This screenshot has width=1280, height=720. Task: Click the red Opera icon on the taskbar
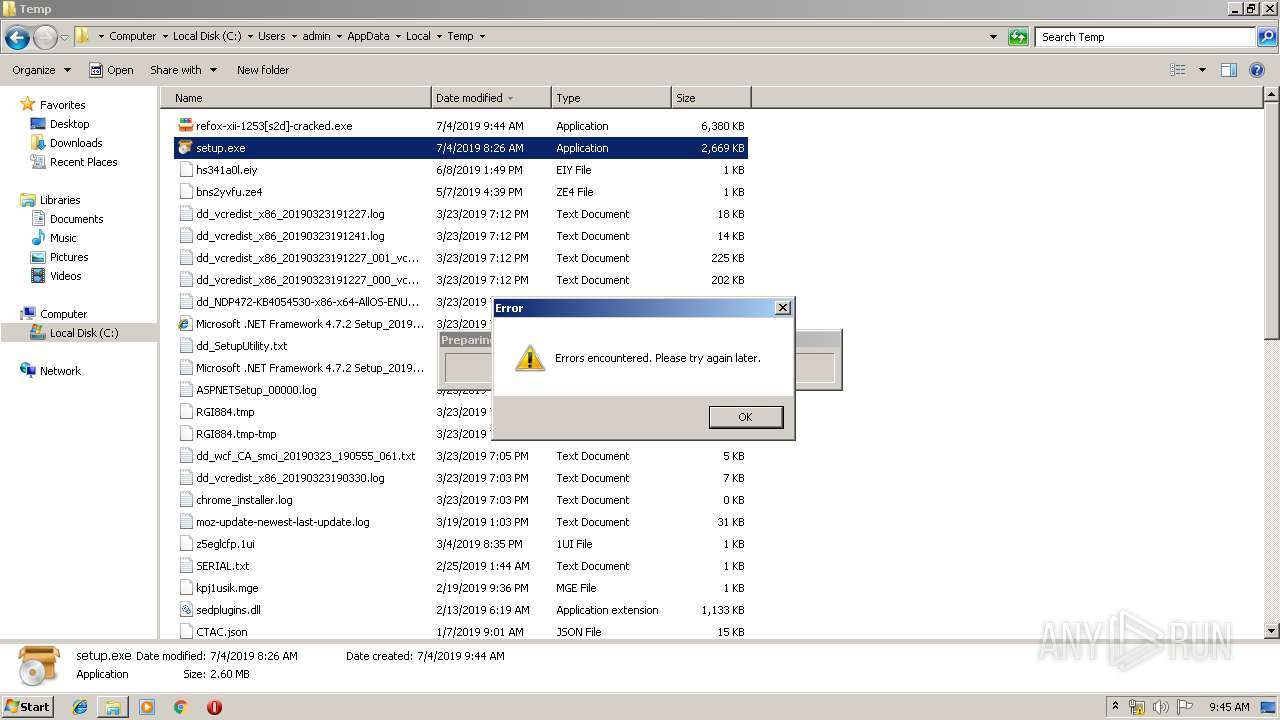coord(214,707)
